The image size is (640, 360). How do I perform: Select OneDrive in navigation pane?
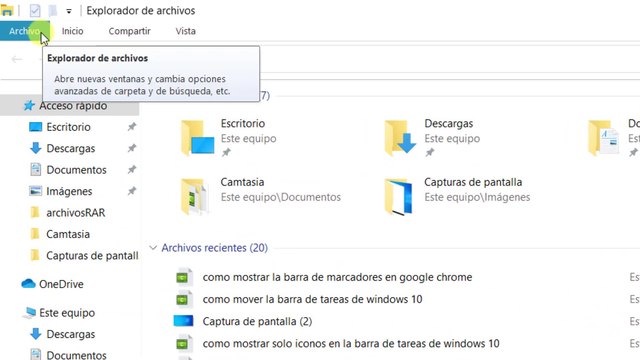[61, 284]
